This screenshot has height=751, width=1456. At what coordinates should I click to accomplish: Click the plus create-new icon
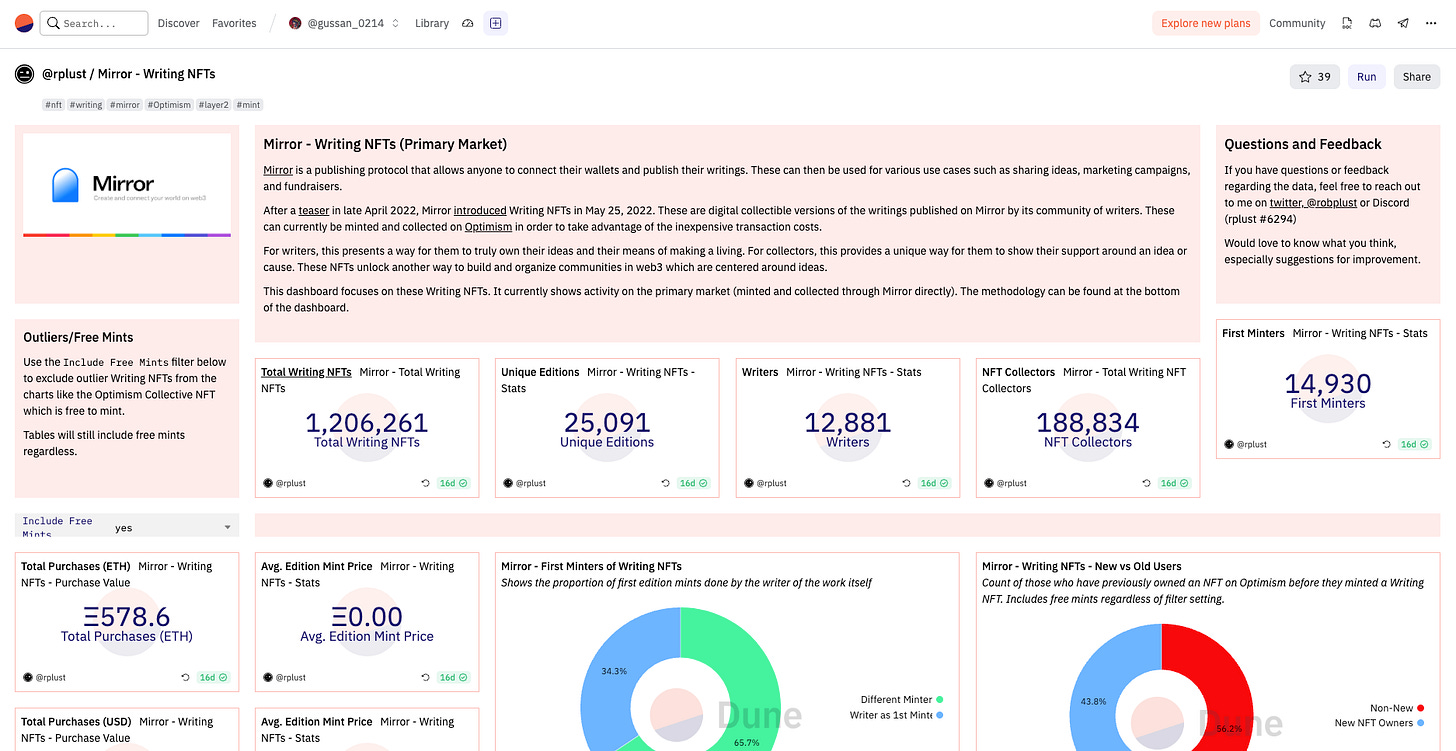(x=495, y=23)
